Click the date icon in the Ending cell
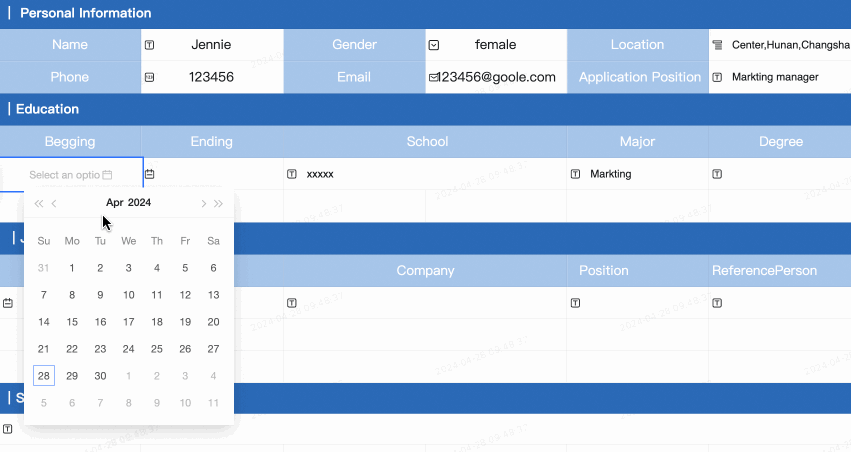Viewport: 851px width, 452px height. pyautogui.click(x=150, y=174)
